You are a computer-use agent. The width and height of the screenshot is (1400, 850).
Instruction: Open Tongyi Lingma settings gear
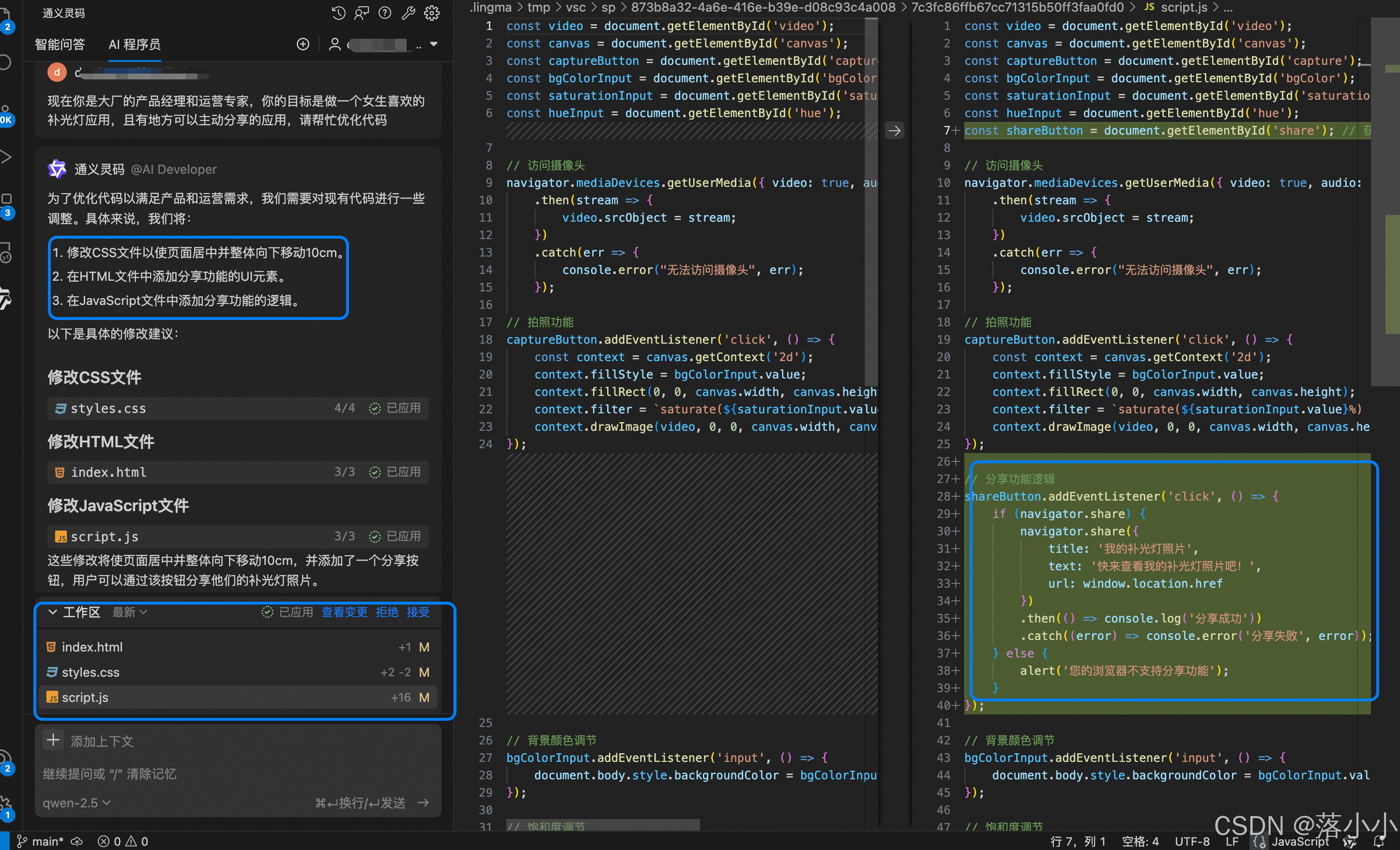pos(432,13)
